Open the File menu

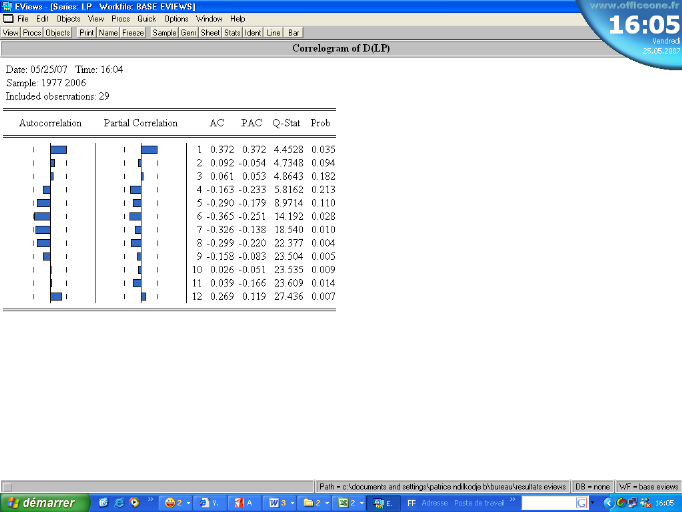23,19
